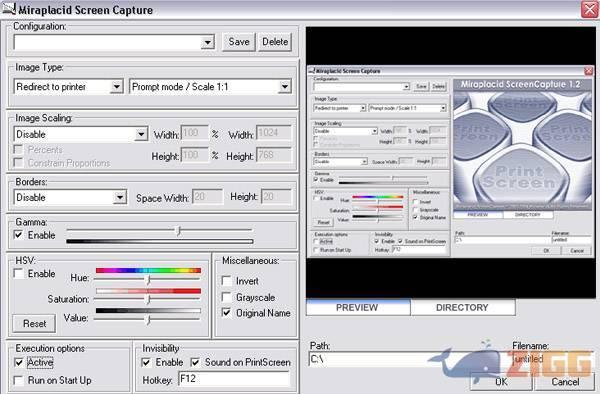Click the Miraplacid title bar app icon

pyautogui.click(x=8, y=8)
